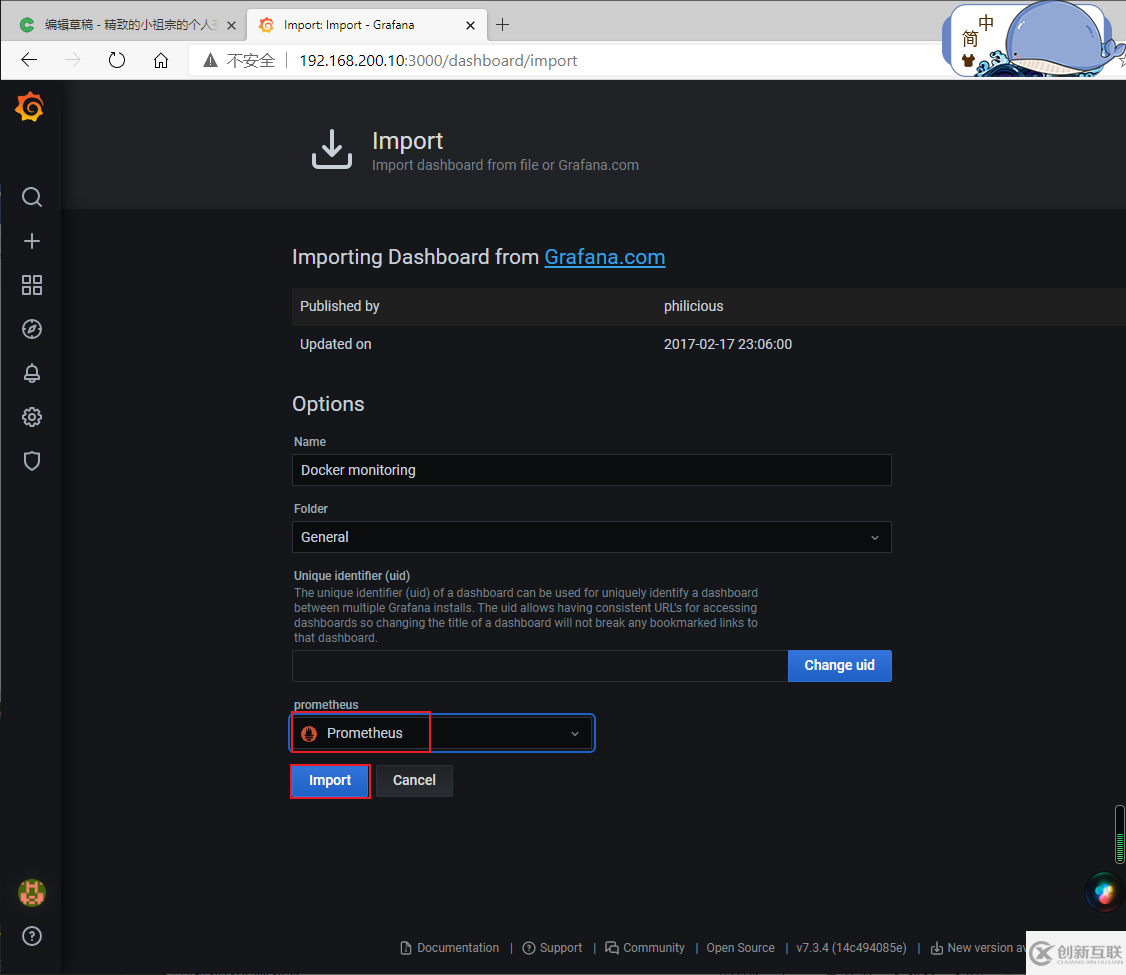Open the Create plus menu in sidebar
Screen dimensions: 1126x975
32,241
